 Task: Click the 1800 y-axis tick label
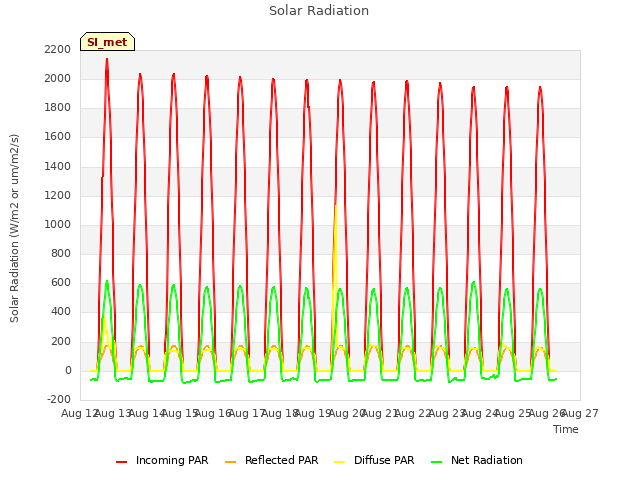58,108
